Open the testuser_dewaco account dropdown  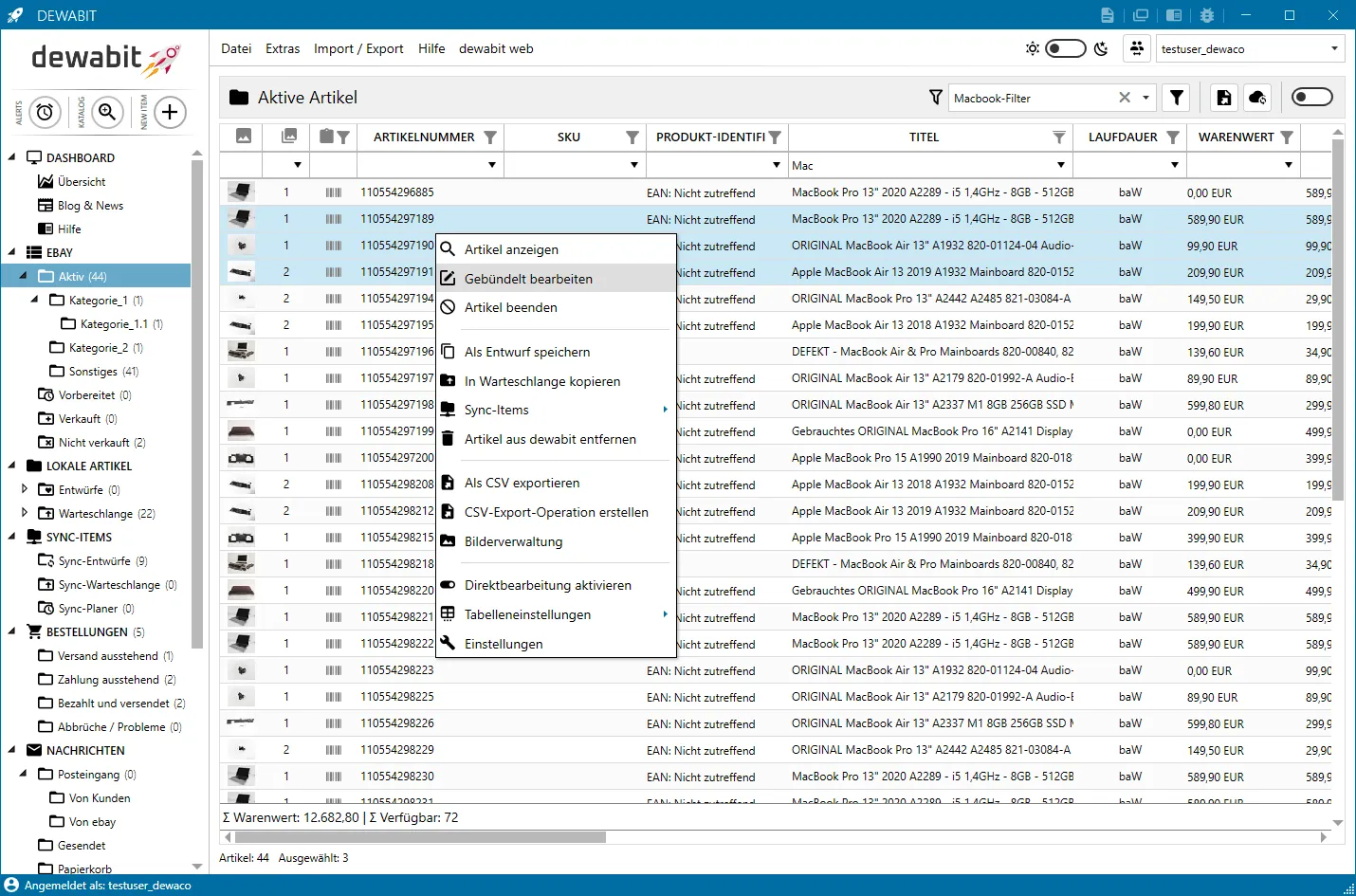1334,48
